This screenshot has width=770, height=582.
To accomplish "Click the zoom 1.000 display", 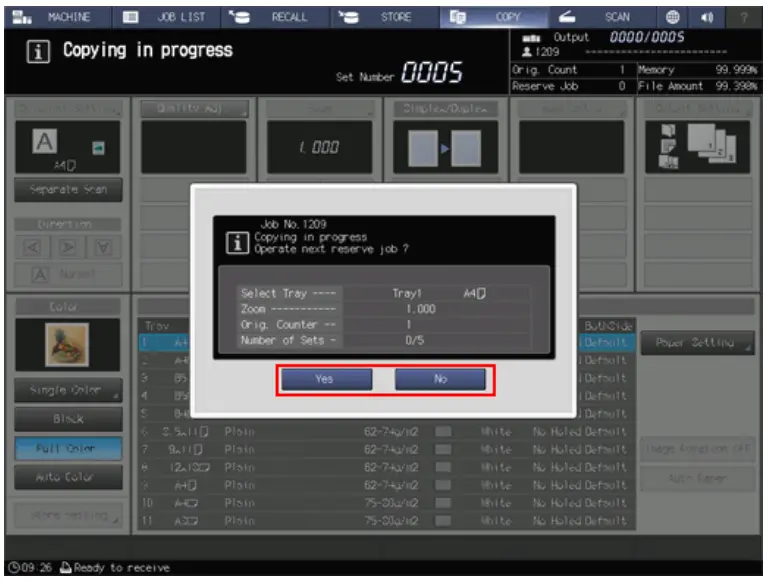I will pos(319,147).
